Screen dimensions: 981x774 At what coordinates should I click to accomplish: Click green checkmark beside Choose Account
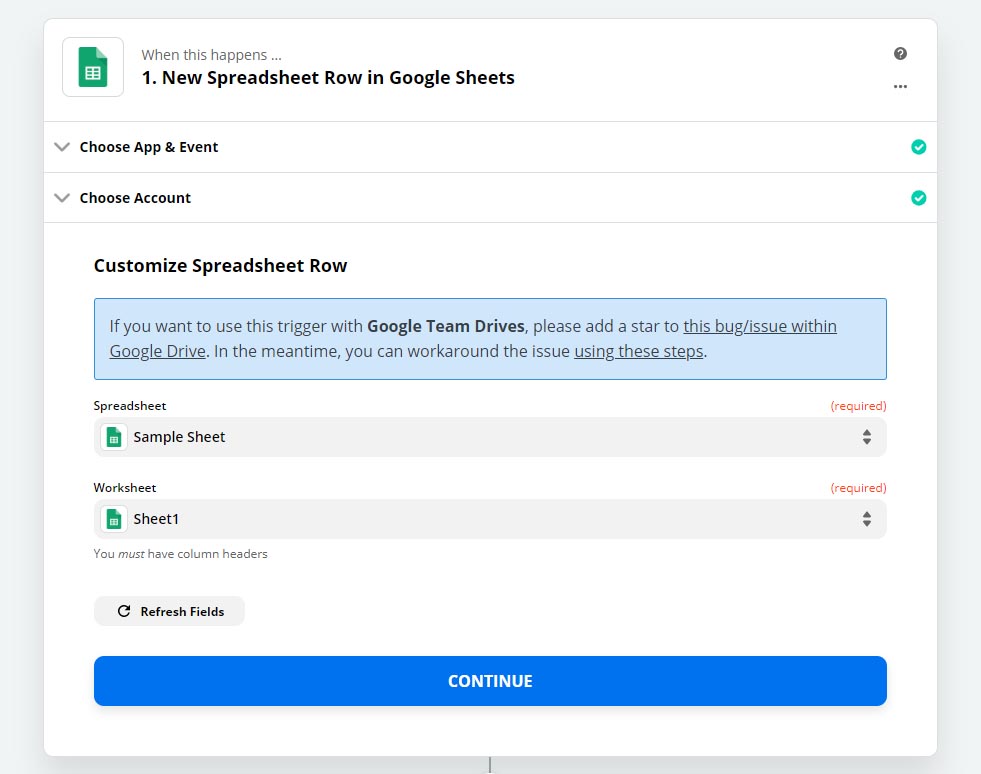(918, 198)
